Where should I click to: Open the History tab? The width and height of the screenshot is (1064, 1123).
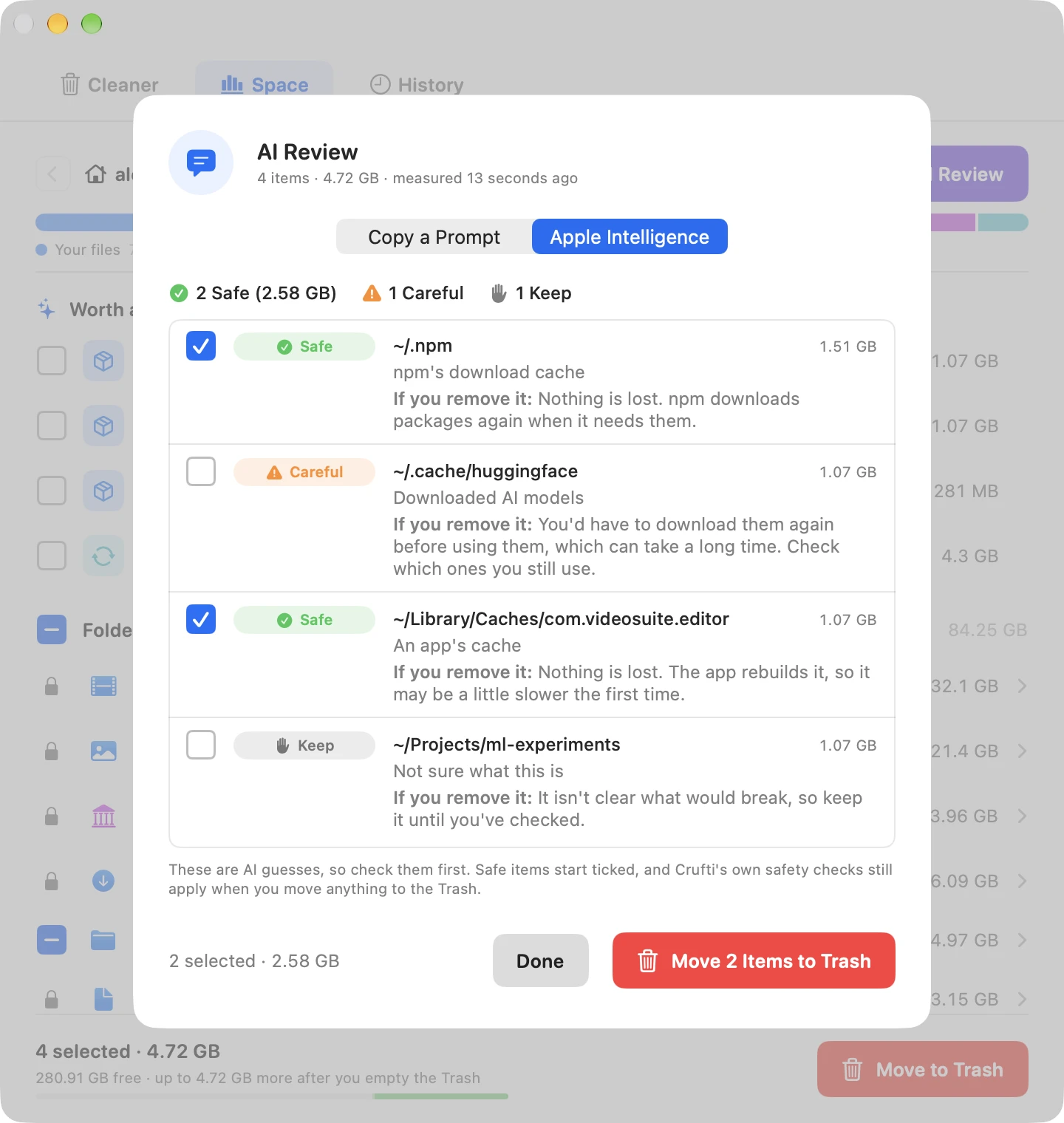click(417, 85)
